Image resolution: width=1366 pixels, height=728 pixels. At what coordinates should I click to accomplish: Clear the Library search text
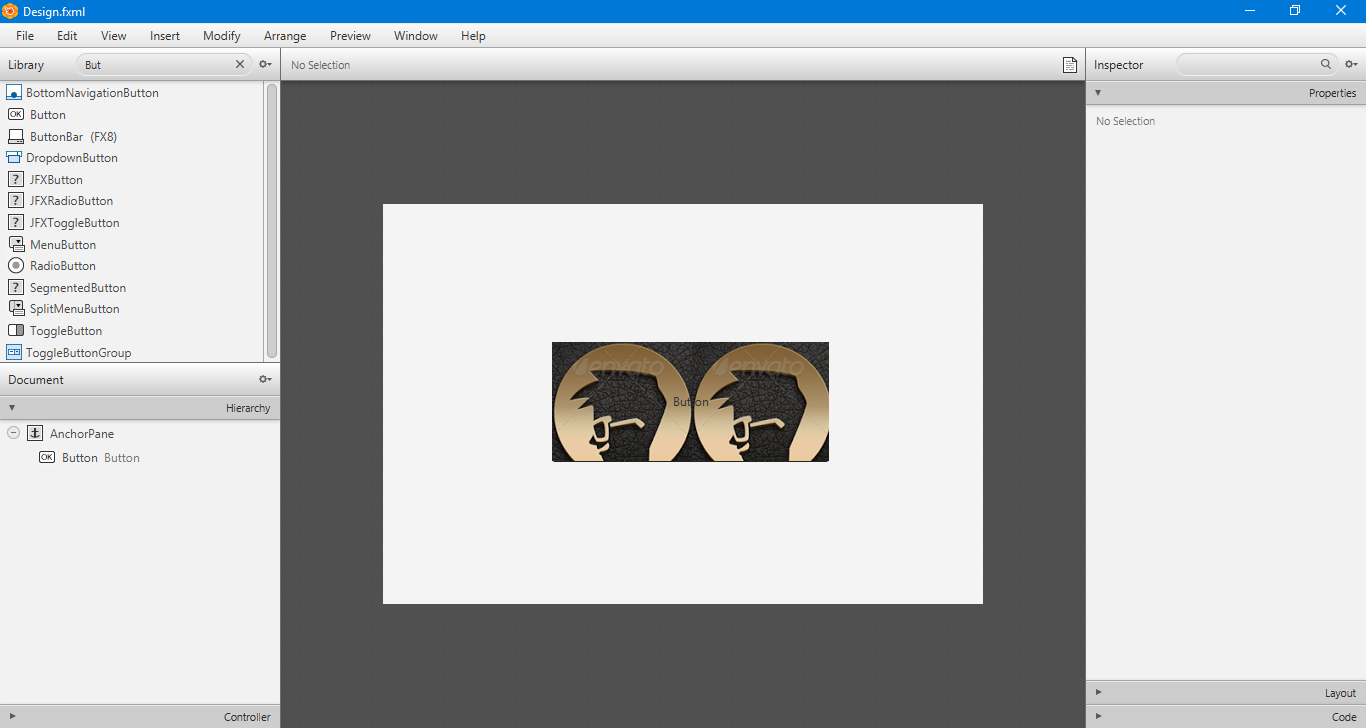pyautogui.click(x=240, y=64)
